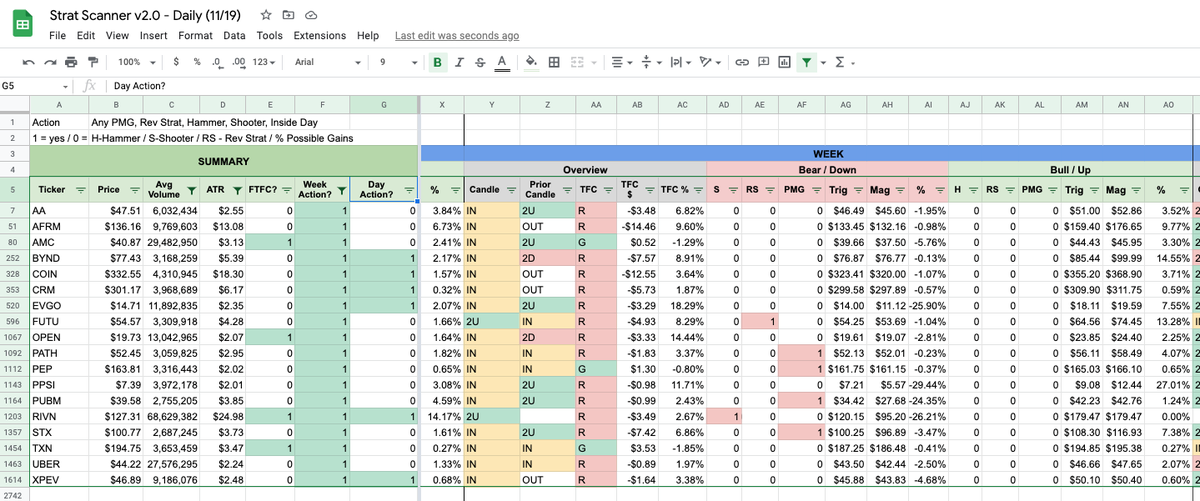Open Horizontal align options
The width and height of the screenshot is (1200, 501).
pyautogui.click(x=623, y=62)
